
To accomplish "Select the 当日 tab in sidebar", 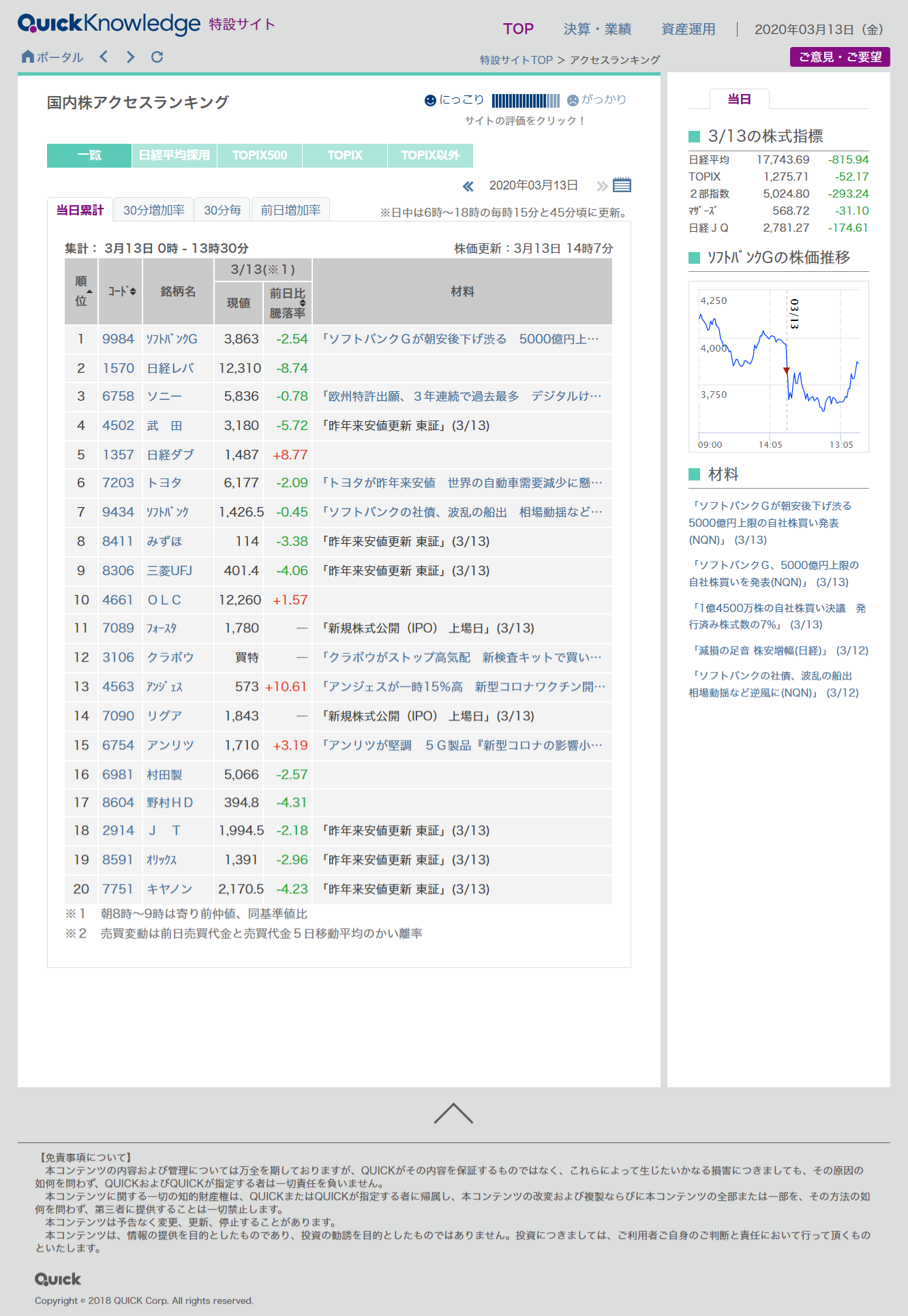I will tap(740, 100).
